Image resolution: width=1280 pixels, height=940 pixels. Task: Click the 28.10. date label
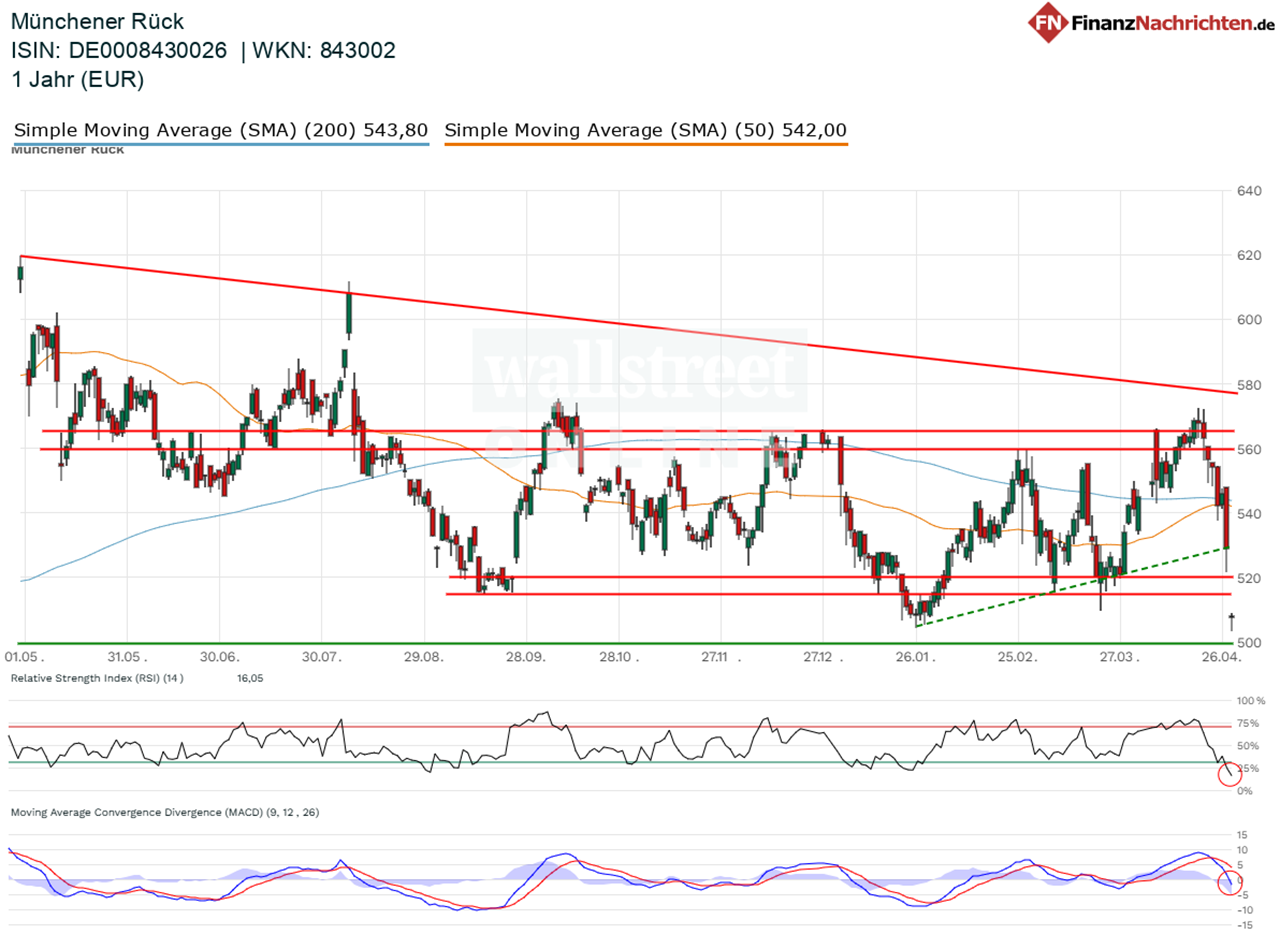(618, 658)
